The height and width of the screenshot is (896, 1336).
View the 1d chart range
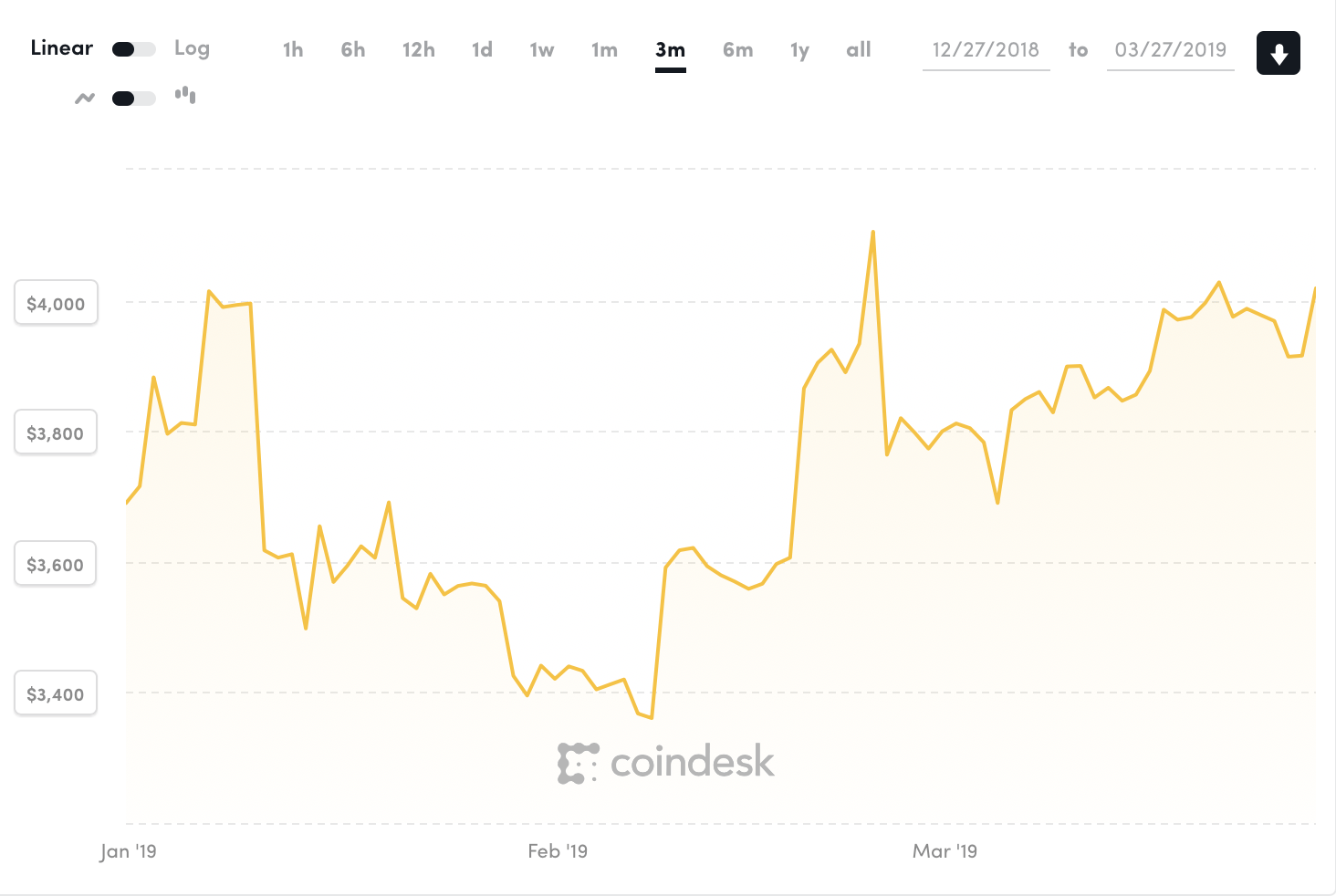click(x=482, y=50)
